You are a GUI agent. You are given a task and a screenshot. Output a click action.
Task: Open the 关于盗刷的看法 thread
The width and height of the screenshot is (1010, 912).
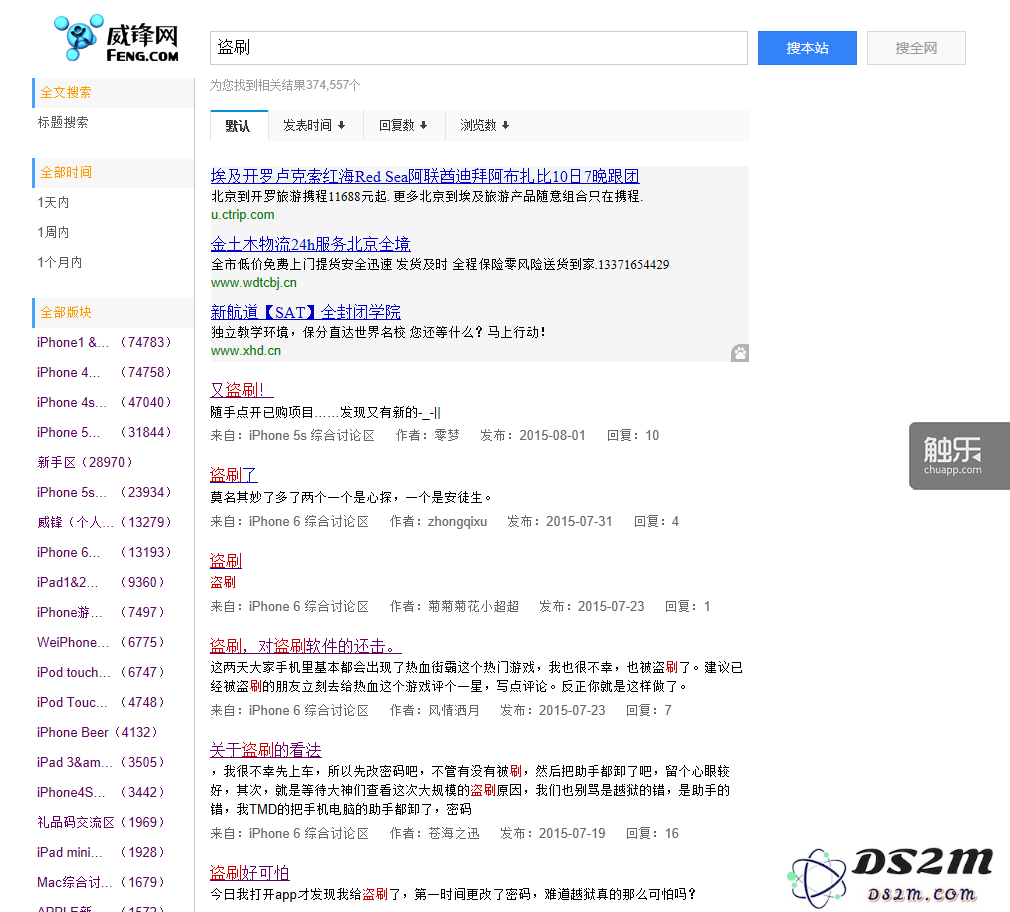click(x=266, y=750)
